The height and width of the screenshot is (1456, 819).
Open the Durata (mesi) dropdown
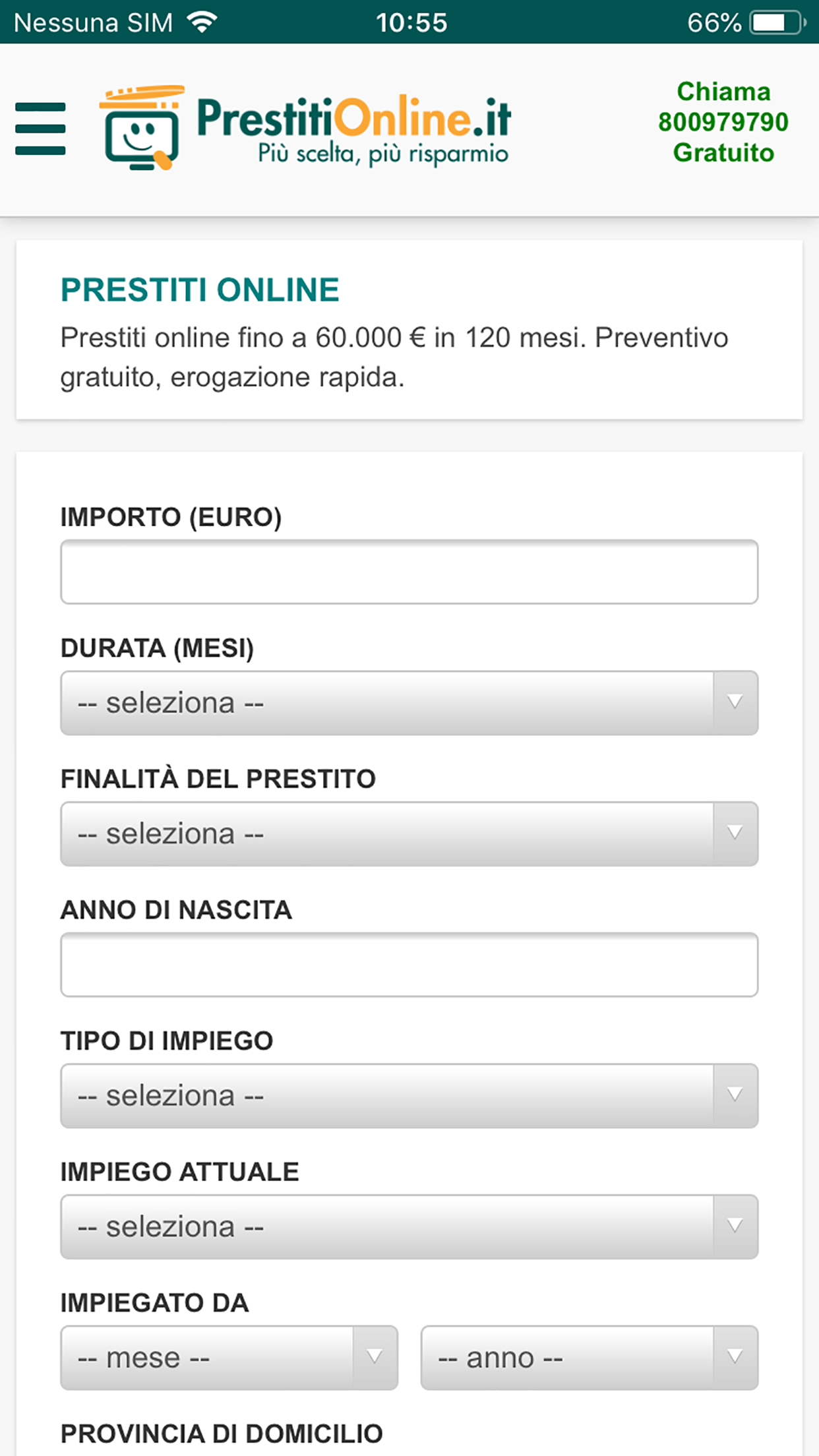[x=386, y=703]
